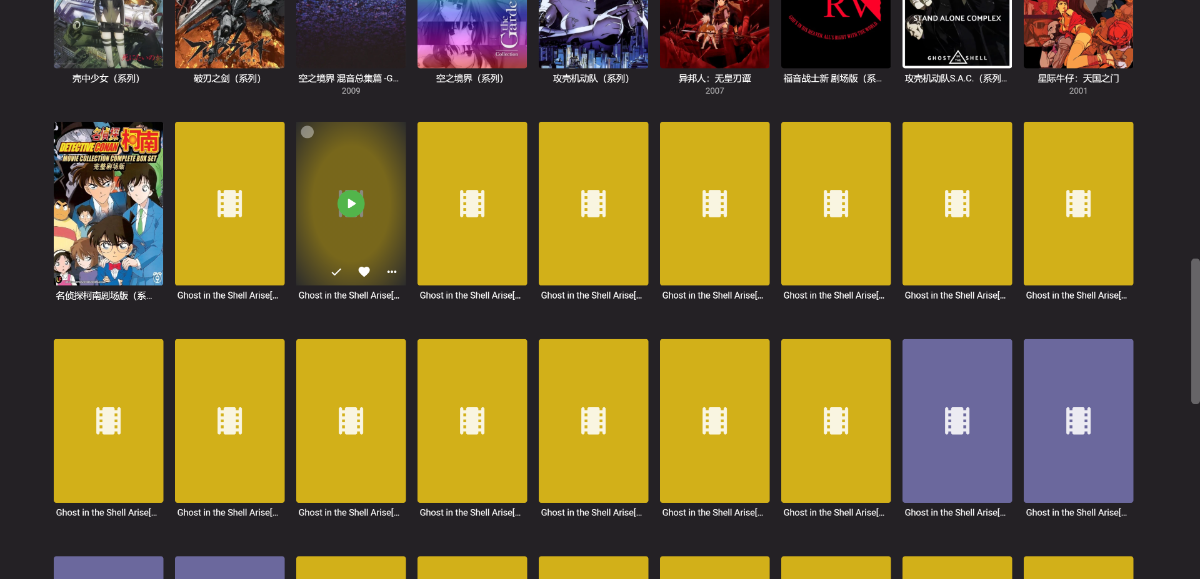Open the Detective Conan movie collection poster
This screenshot has height=579, width=1200.
108,204
